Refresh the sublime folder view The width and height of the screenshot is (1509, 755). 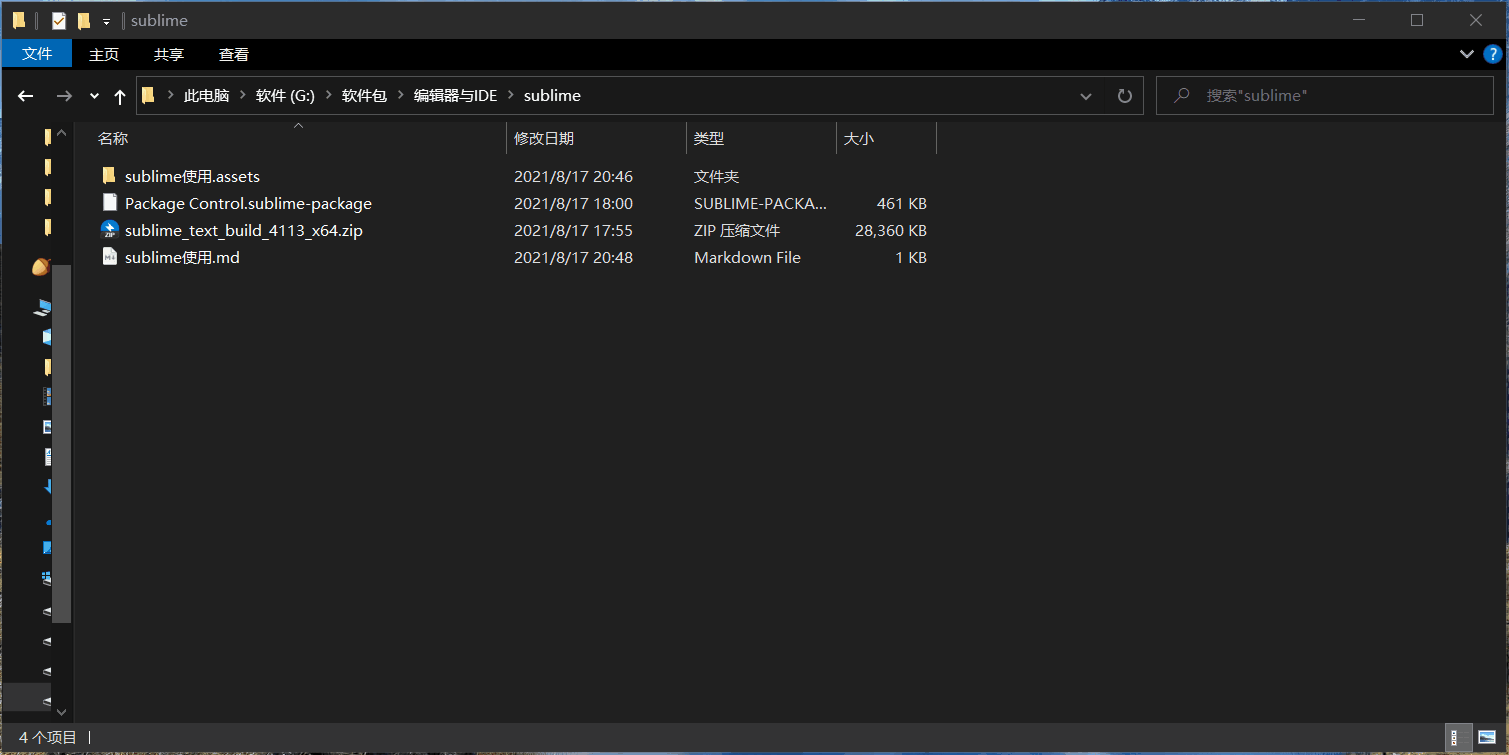1124,96
